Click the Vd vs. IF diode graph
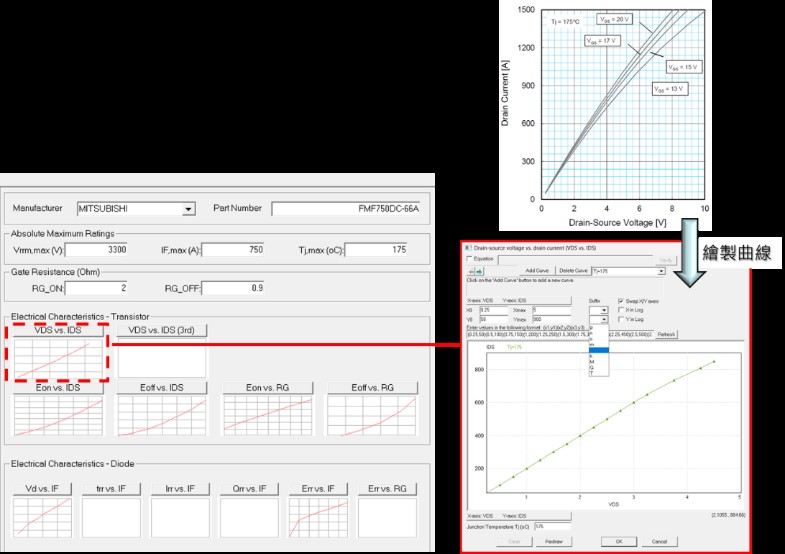This screenshot has width=785, height=554. [x=49, y=516]
